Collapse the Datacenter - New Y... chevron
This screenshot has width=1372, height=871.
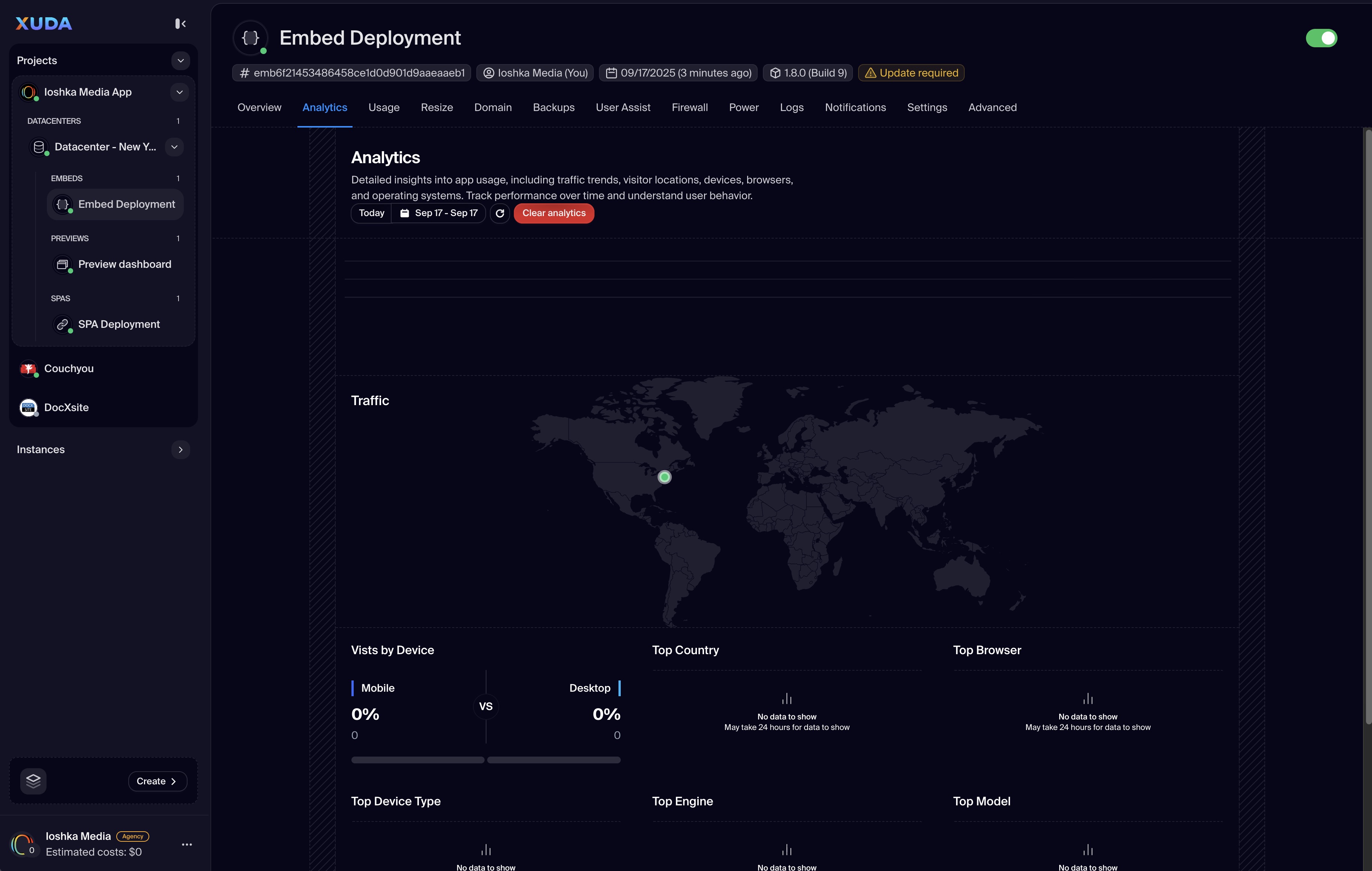pos(174,147)
